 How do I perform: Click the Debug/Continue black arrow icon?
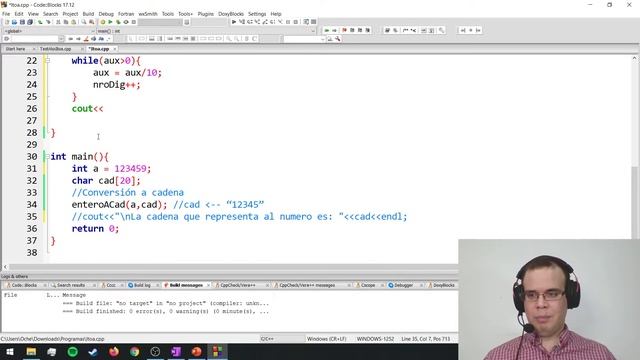point(234,22)
